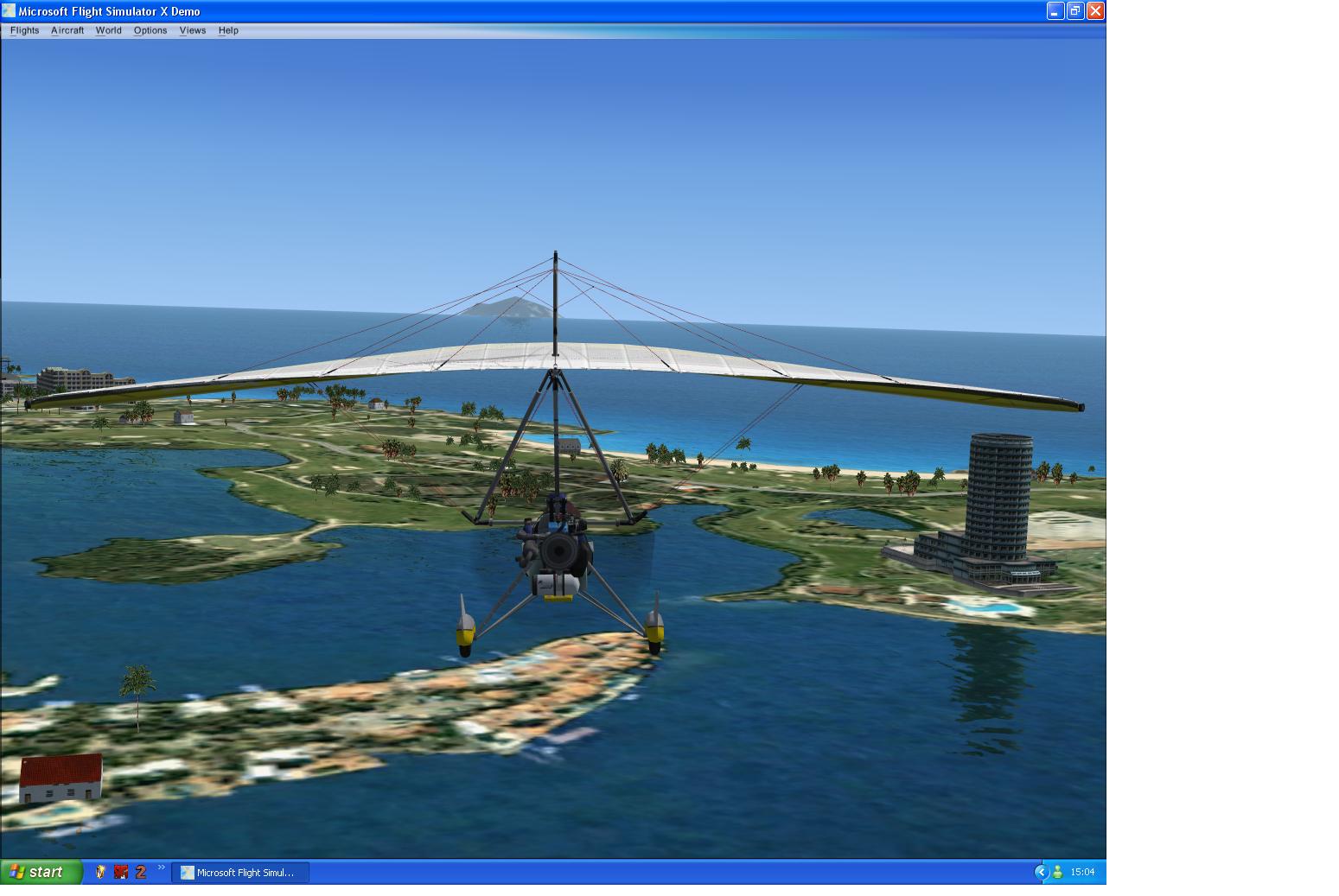Select the Microsoft Flight Simulator taskbar button
Screen dimensions: 1339x896
[x=240, y=873]
